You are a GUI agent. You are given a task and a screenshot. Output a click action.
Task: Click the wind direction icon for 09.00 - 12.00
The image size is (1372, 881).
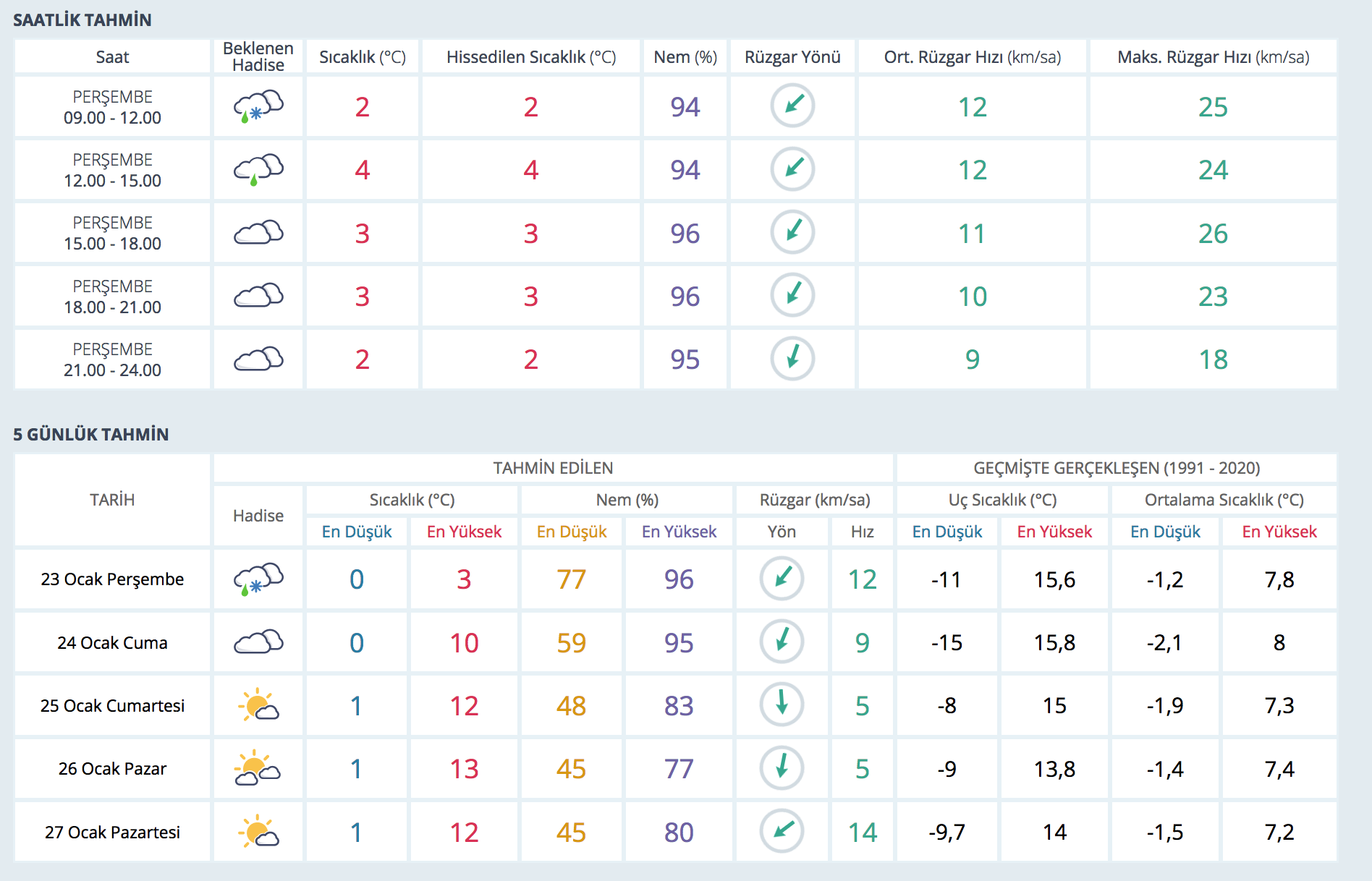[792, 106]
